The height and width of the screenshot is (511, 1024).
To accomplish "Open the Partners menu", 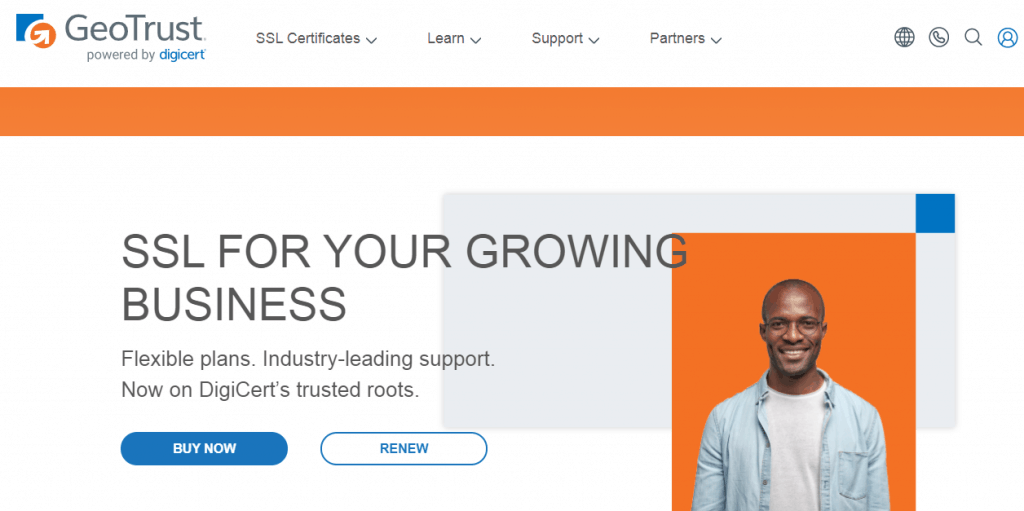I will (x=685, y=39).
